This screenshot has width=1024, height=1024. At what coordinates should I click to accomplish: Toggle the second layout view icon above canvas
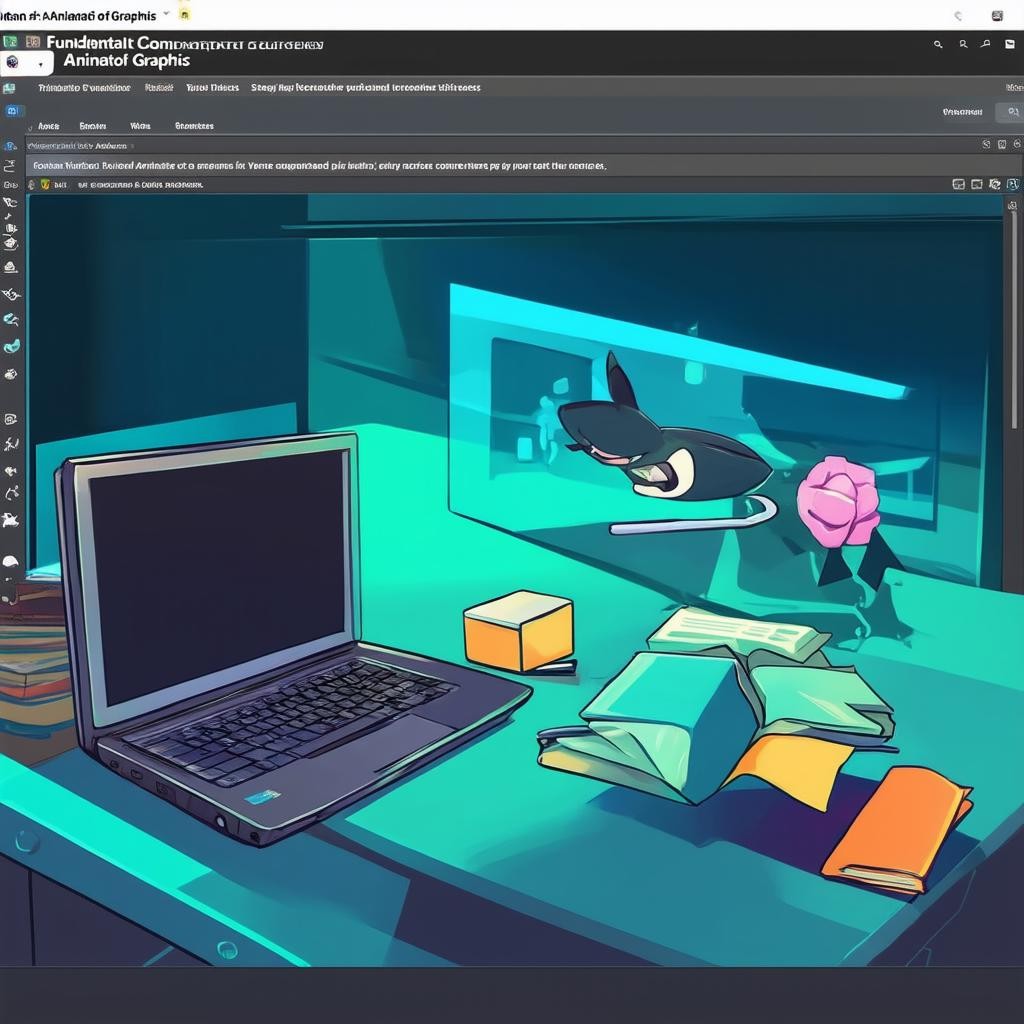click(x=977, y=185)
